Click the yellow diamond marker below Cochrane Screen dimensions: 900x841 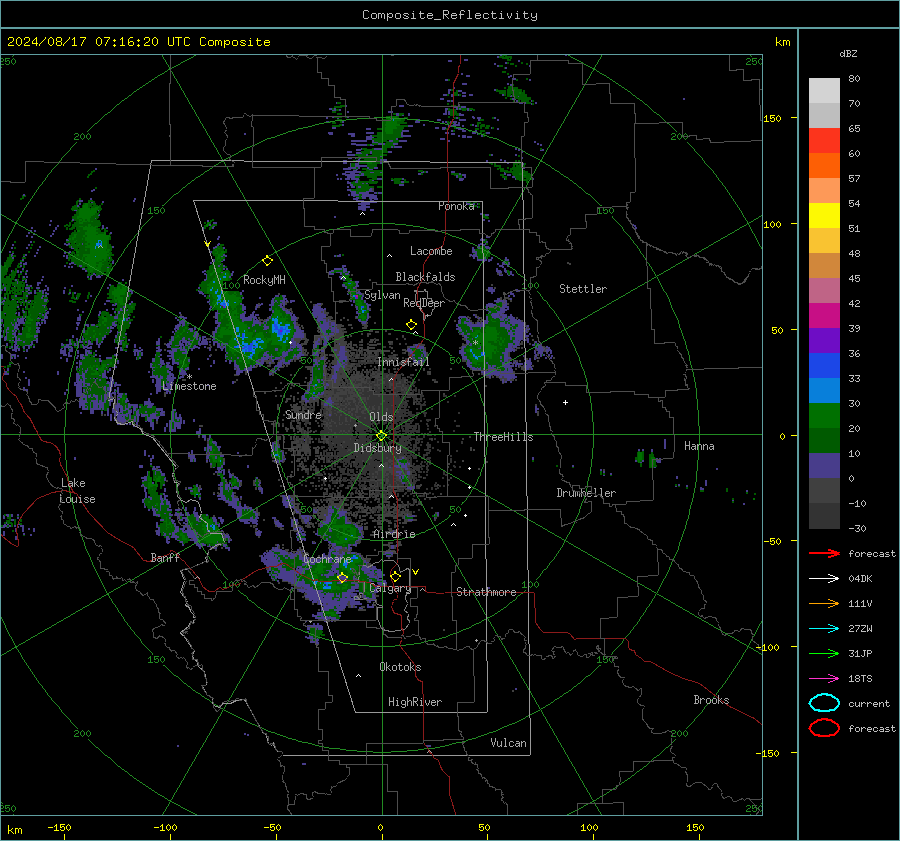[342, 577]
